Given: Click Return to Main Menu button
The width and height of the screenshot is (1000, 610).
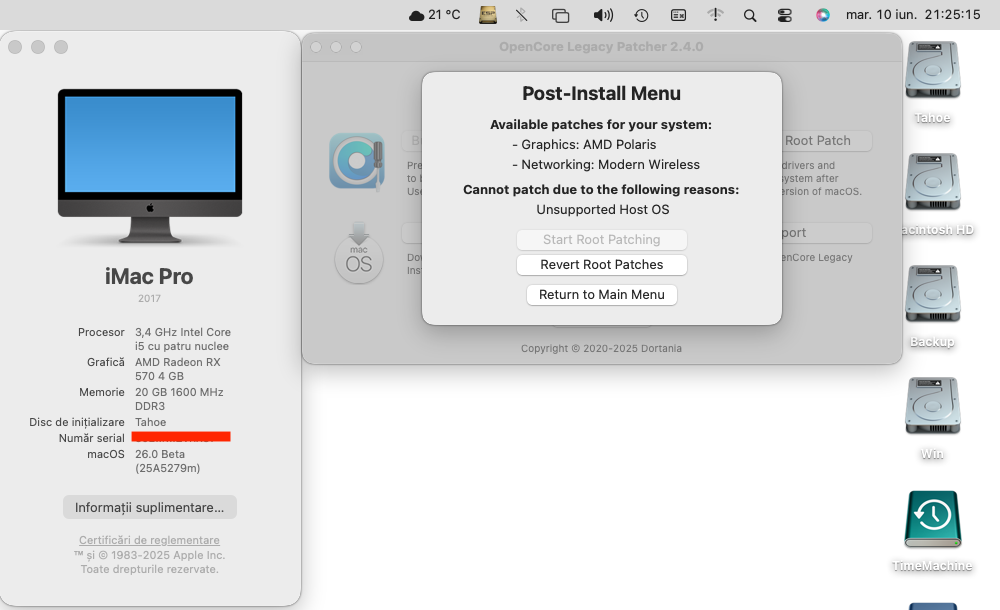Looking at the screenshot, I should click(601, 295).
